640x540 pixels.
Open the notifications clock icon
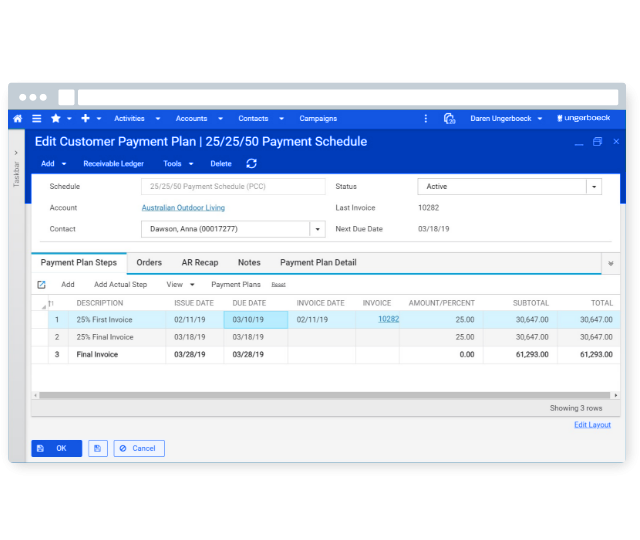click(x=449, y=118)
